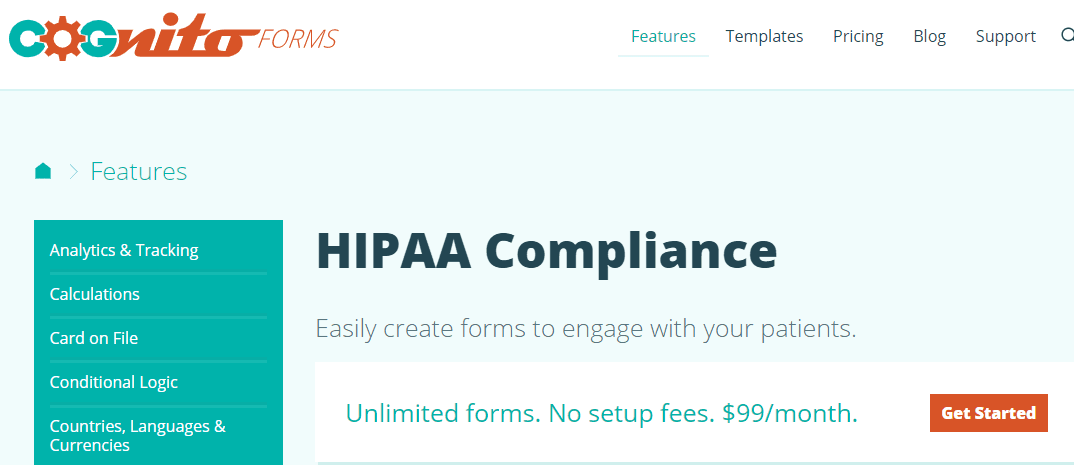
Task: Open Countries, Languages & Currencies
Action: pyautogui.click(x=138, y=435)
